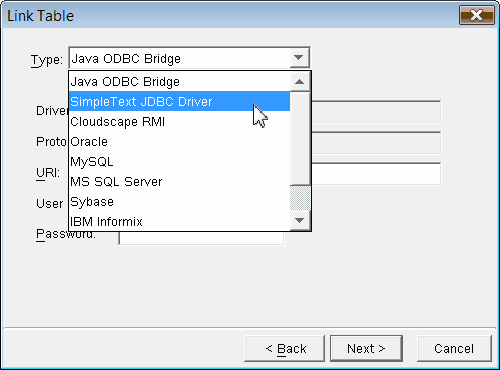
Task: Focus the URI input field
Action: (x=376, y=174)
